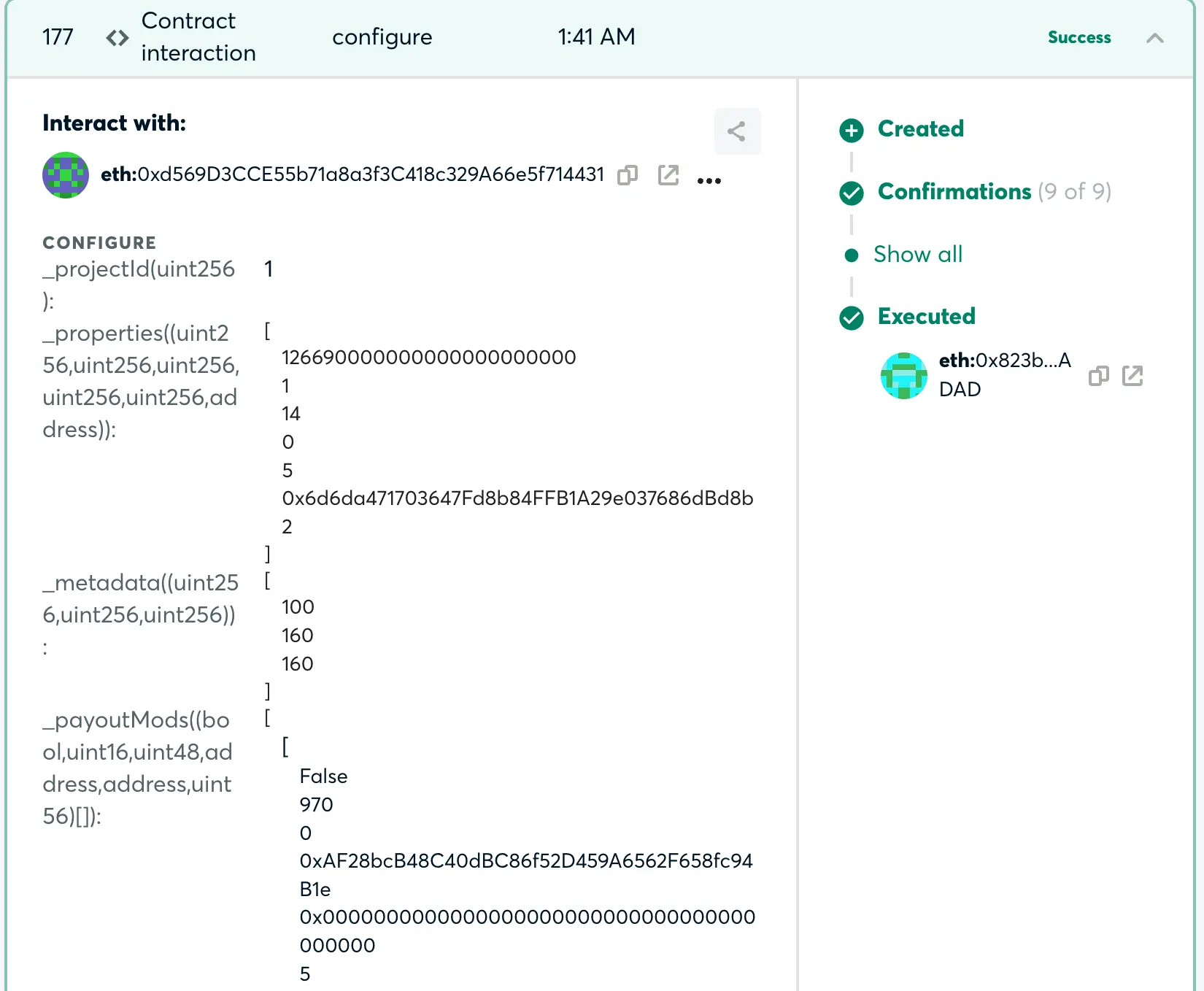Viewport: 1204px width, 991px height.
Task: Copy the contract address to clipboard
Action: tap(627, 175)
